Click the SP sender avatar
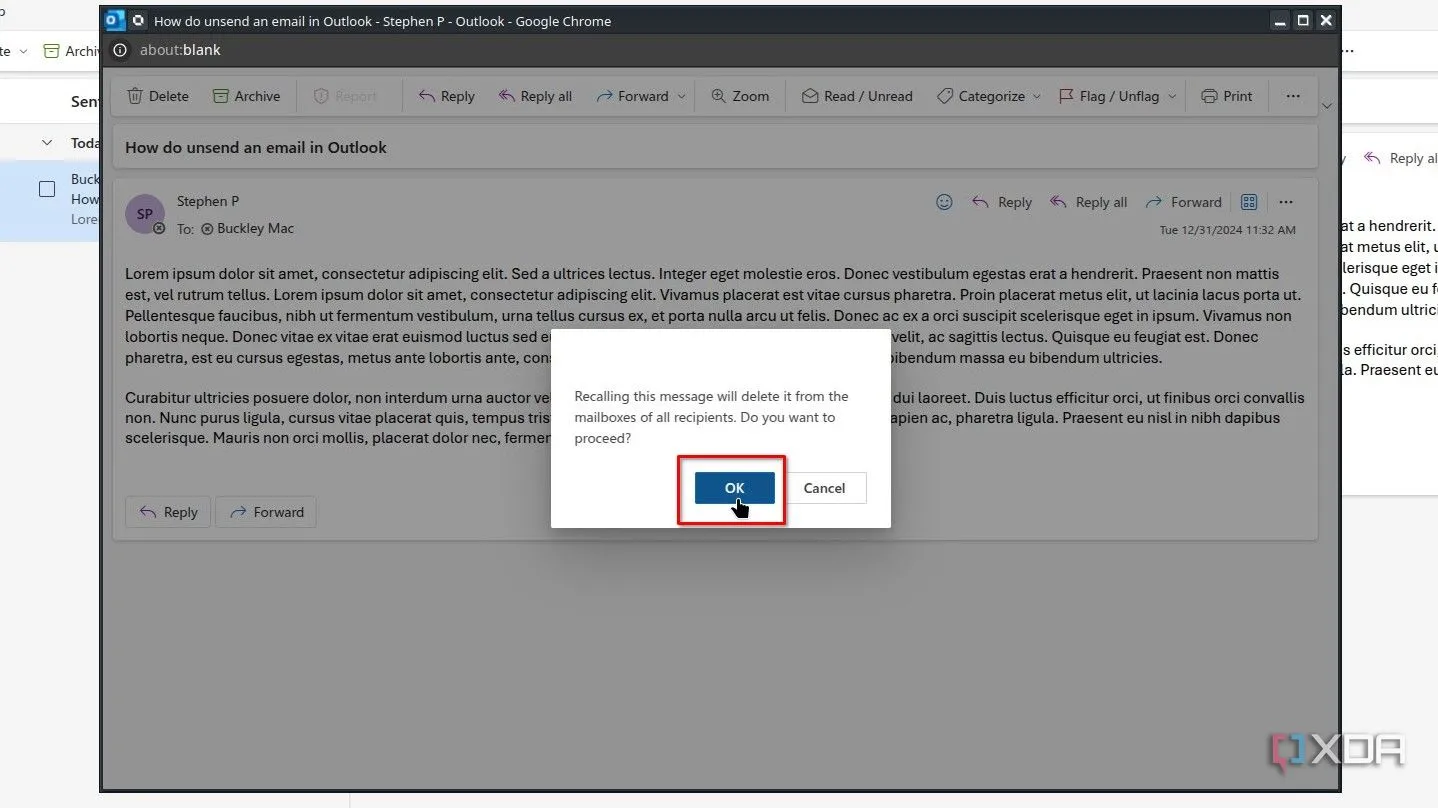The height and width of the screenshot is (808, 1438). [145, 214]
